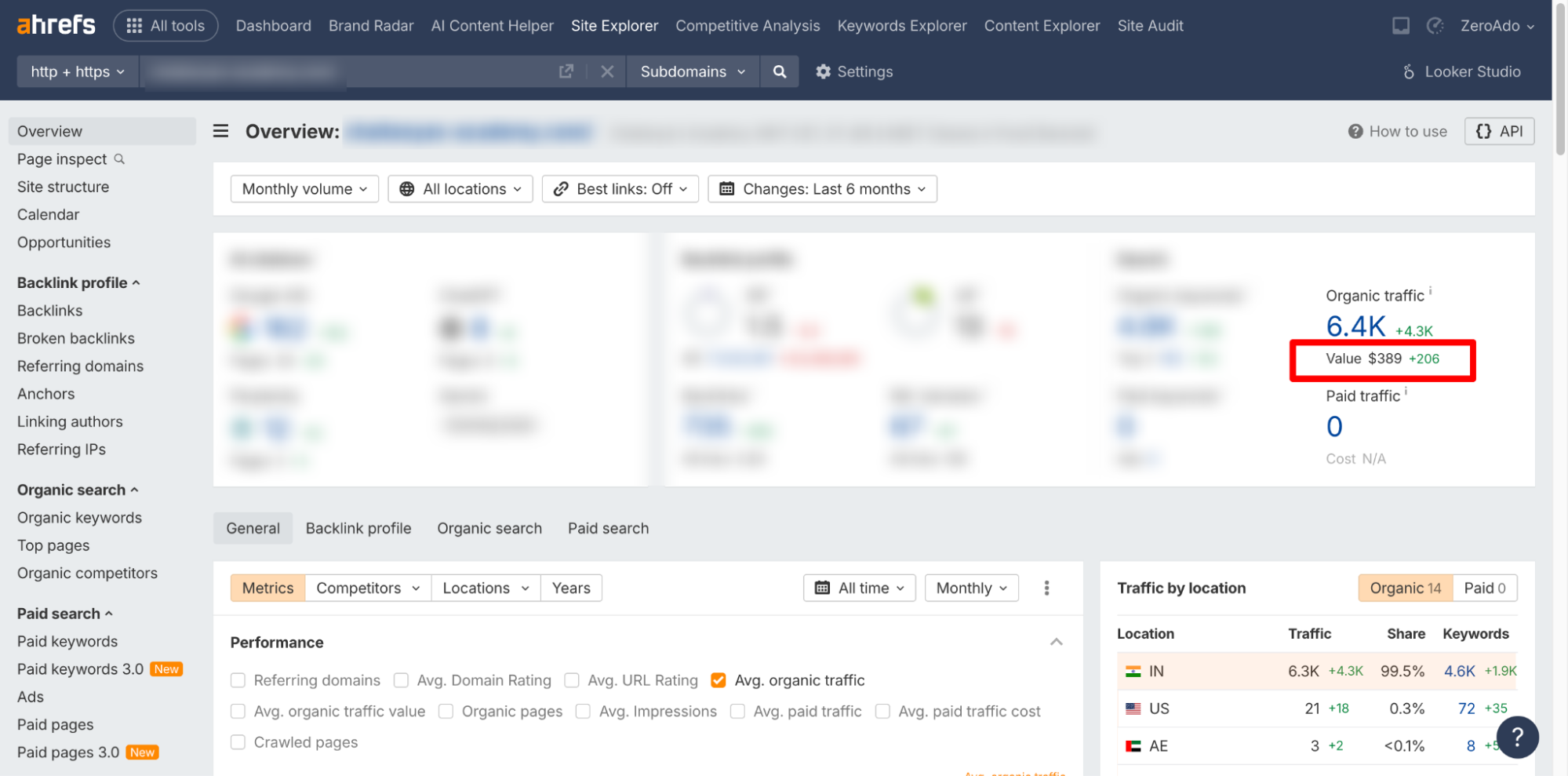Click the external link icon beside the domain field

(x=566, y=71)
